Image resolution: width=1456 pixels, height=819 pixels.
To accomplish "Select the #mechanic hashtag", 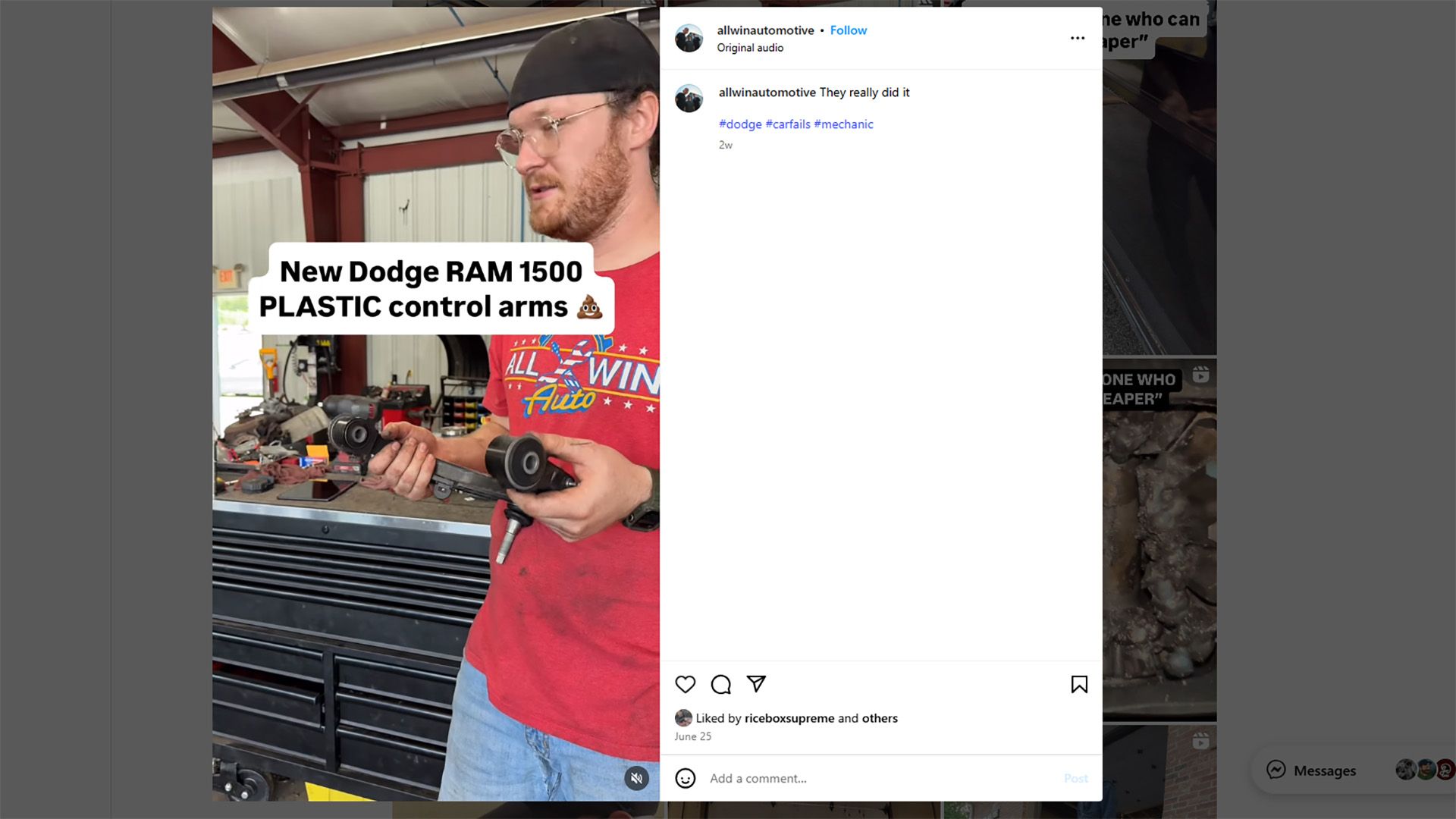I will click(x=844, y=124).
